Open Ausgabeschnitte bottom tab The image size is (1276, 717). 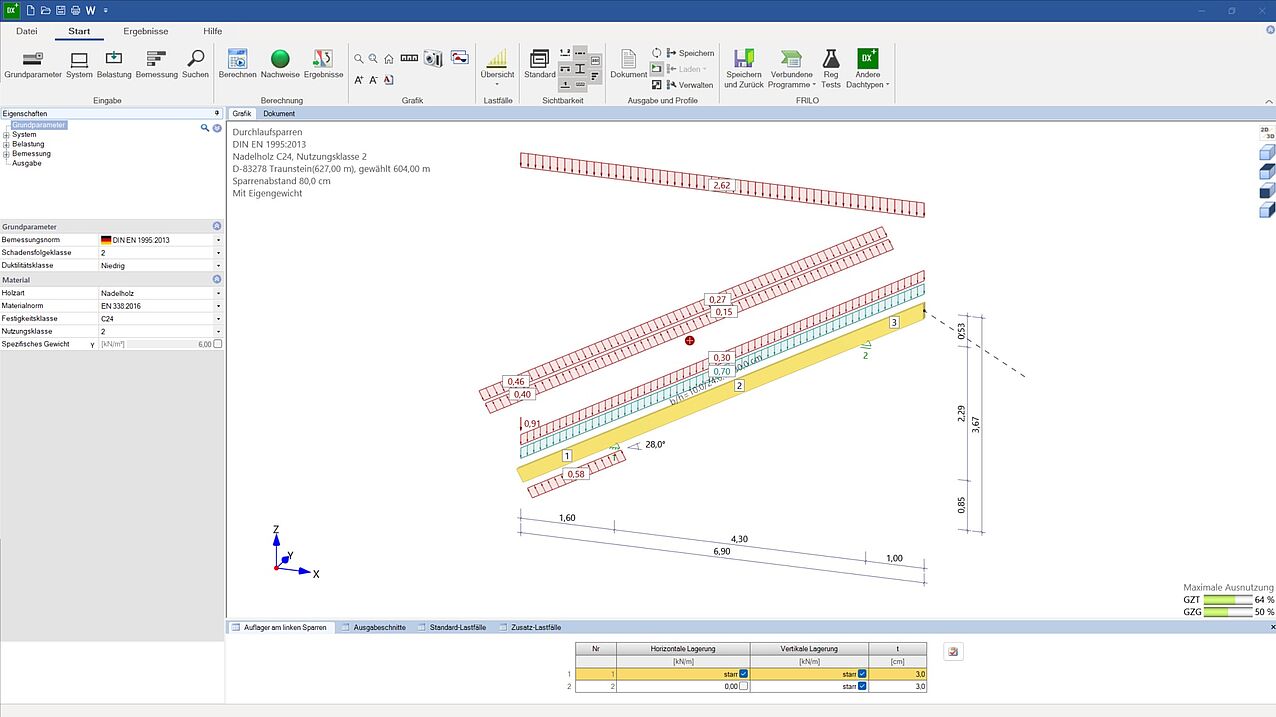point(373,627)
